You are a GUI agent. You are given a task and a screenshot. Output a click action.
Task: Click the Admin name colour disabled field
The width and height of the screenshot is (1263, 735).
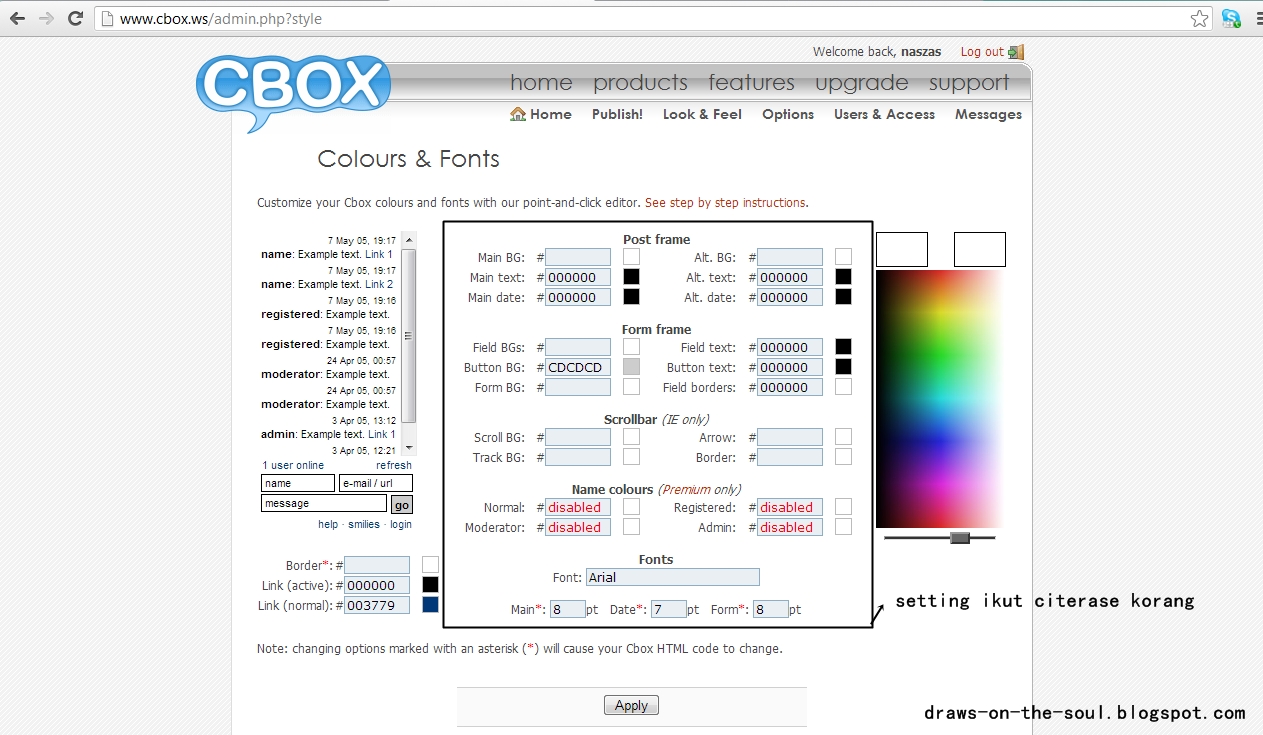pyautogui.click(x=790, y=527)
